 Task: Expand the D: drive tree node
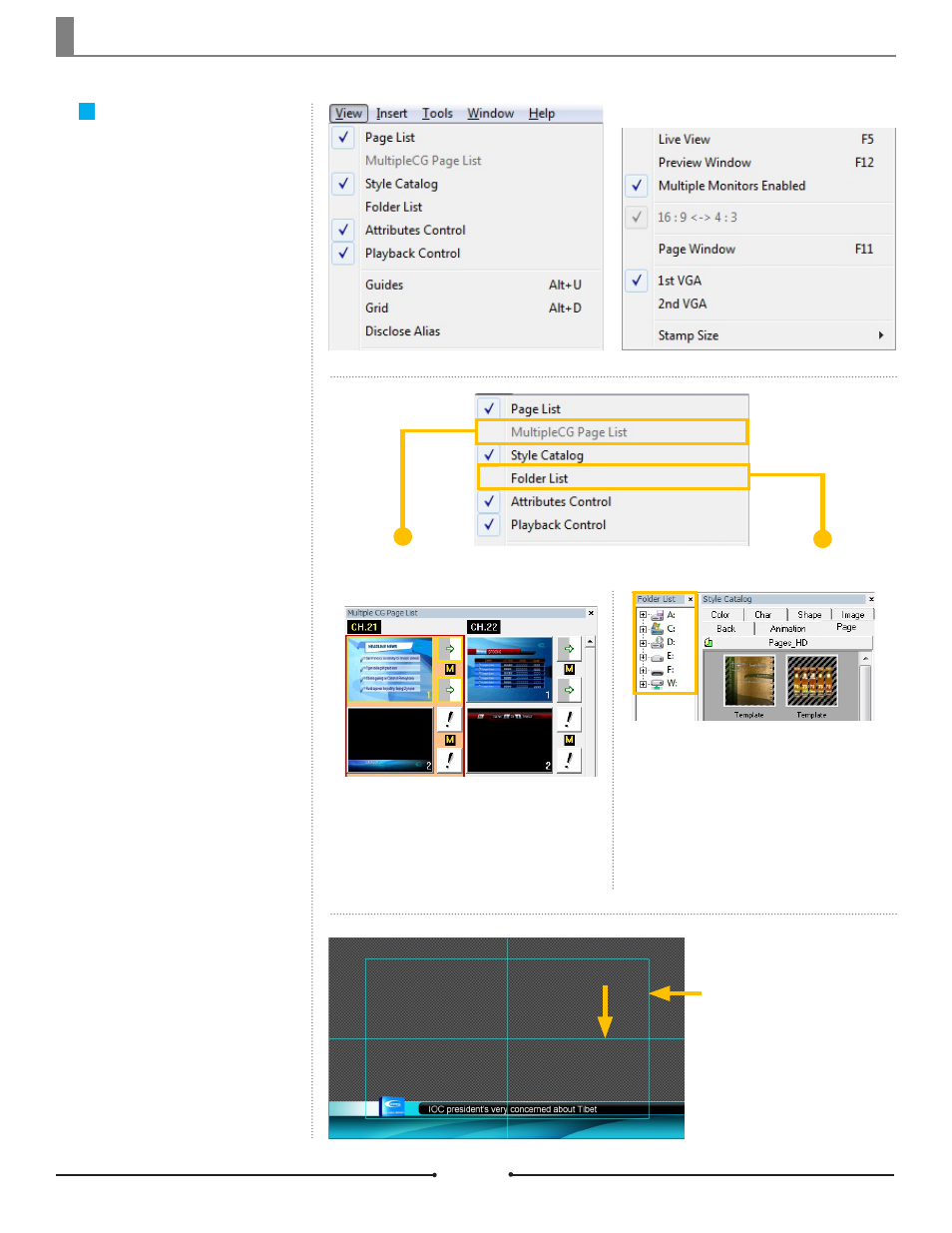[643, 643]
